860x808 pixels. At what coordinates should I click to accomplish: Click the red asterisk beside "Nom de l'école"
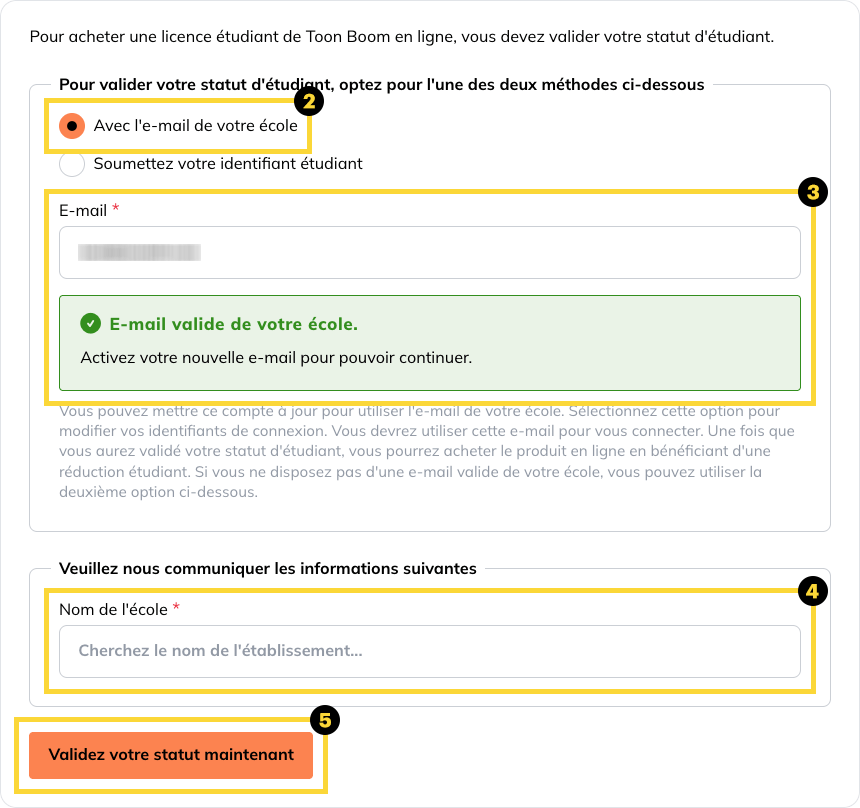tap(176, 609)
